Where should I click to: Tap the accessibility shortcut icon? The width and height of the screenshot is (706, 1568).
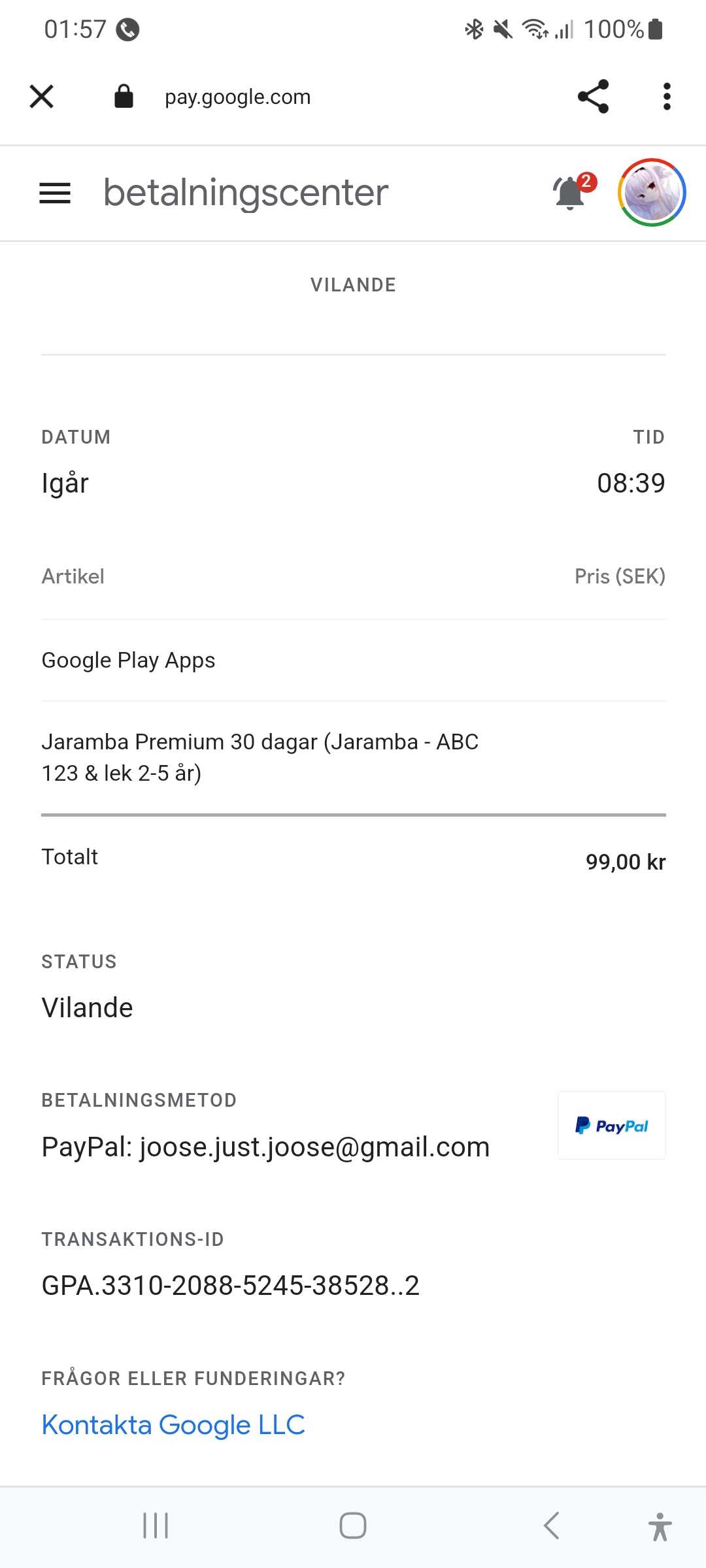coord(660,1526)
